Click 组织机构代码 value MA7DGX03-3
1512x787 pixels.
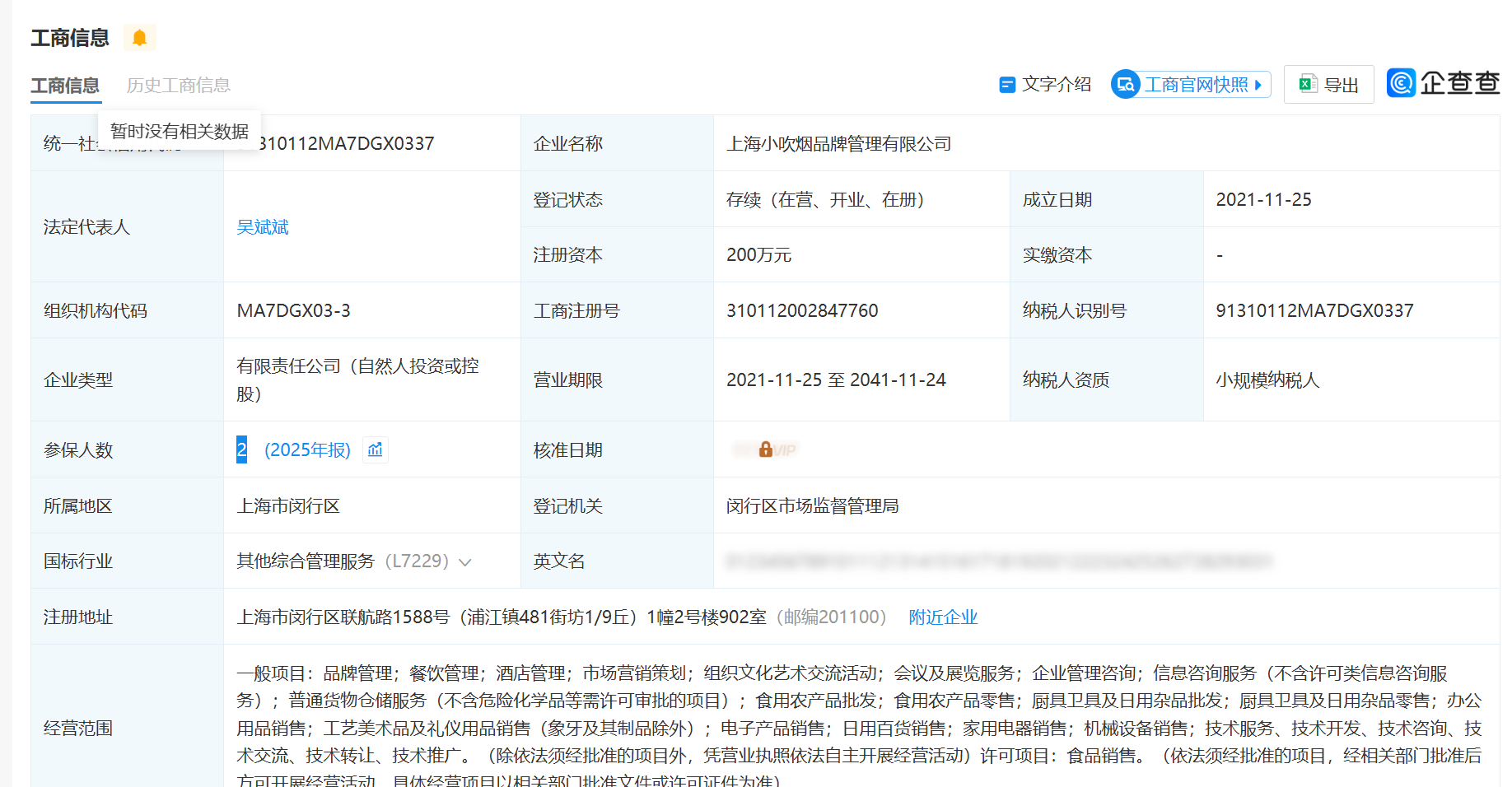(293, 311)
